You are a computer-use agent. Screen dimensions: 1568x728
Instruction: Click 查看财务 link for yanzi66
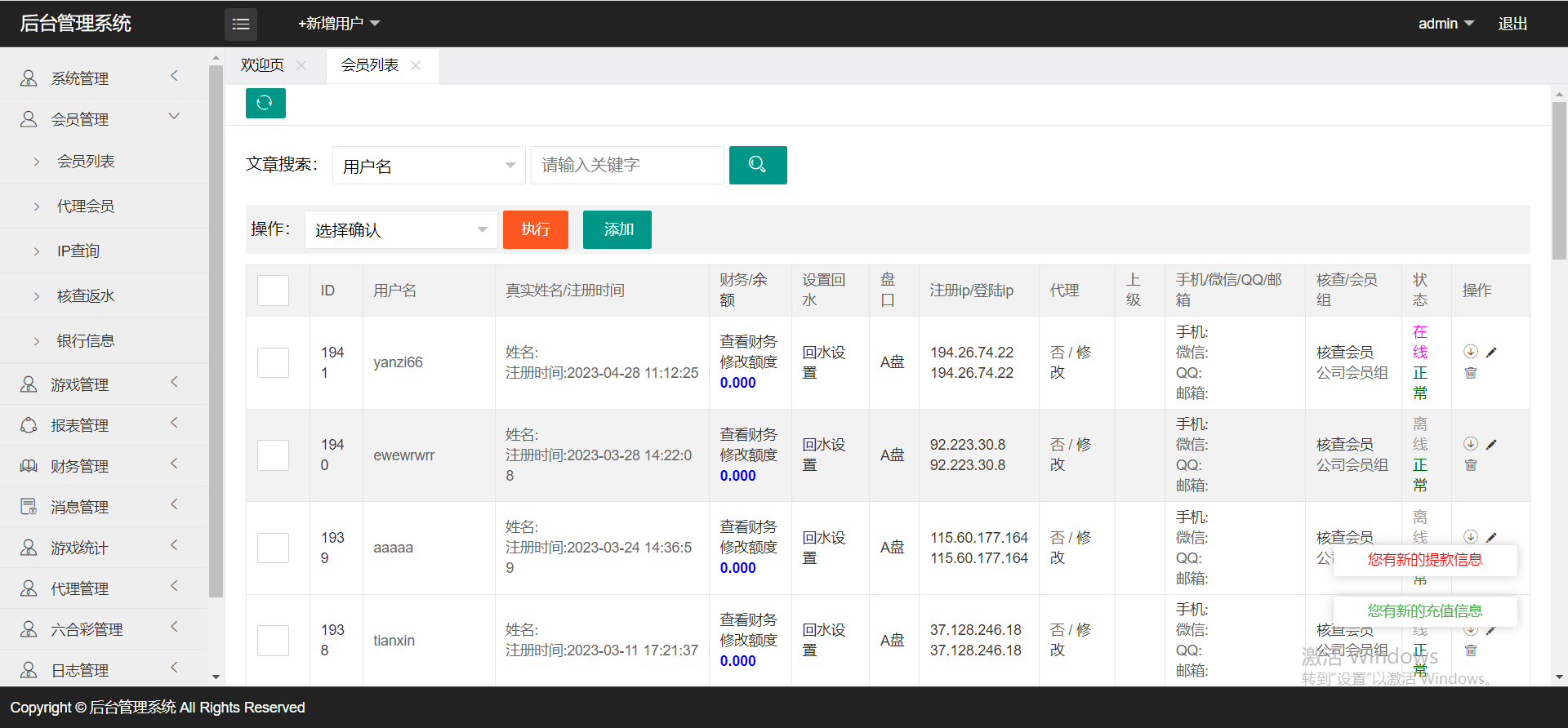(748, 342)
